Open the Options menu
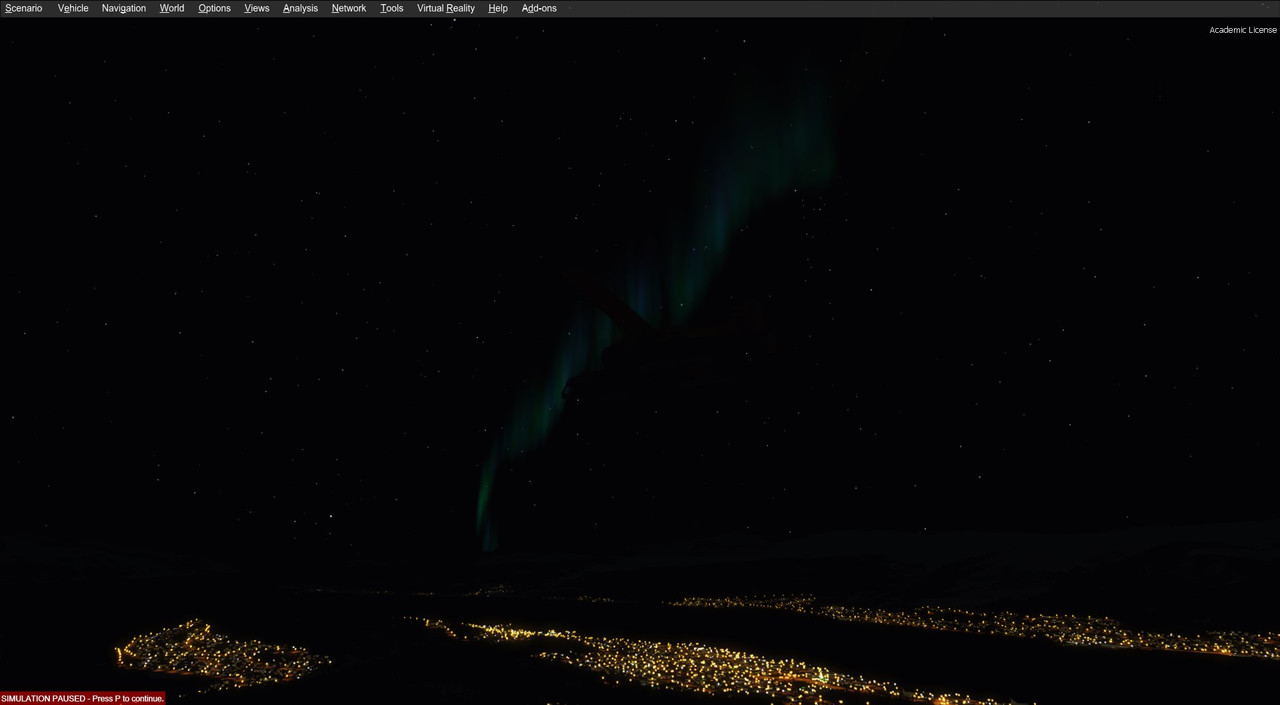This screenshot has width=1280, height=705. click(214, 8)
